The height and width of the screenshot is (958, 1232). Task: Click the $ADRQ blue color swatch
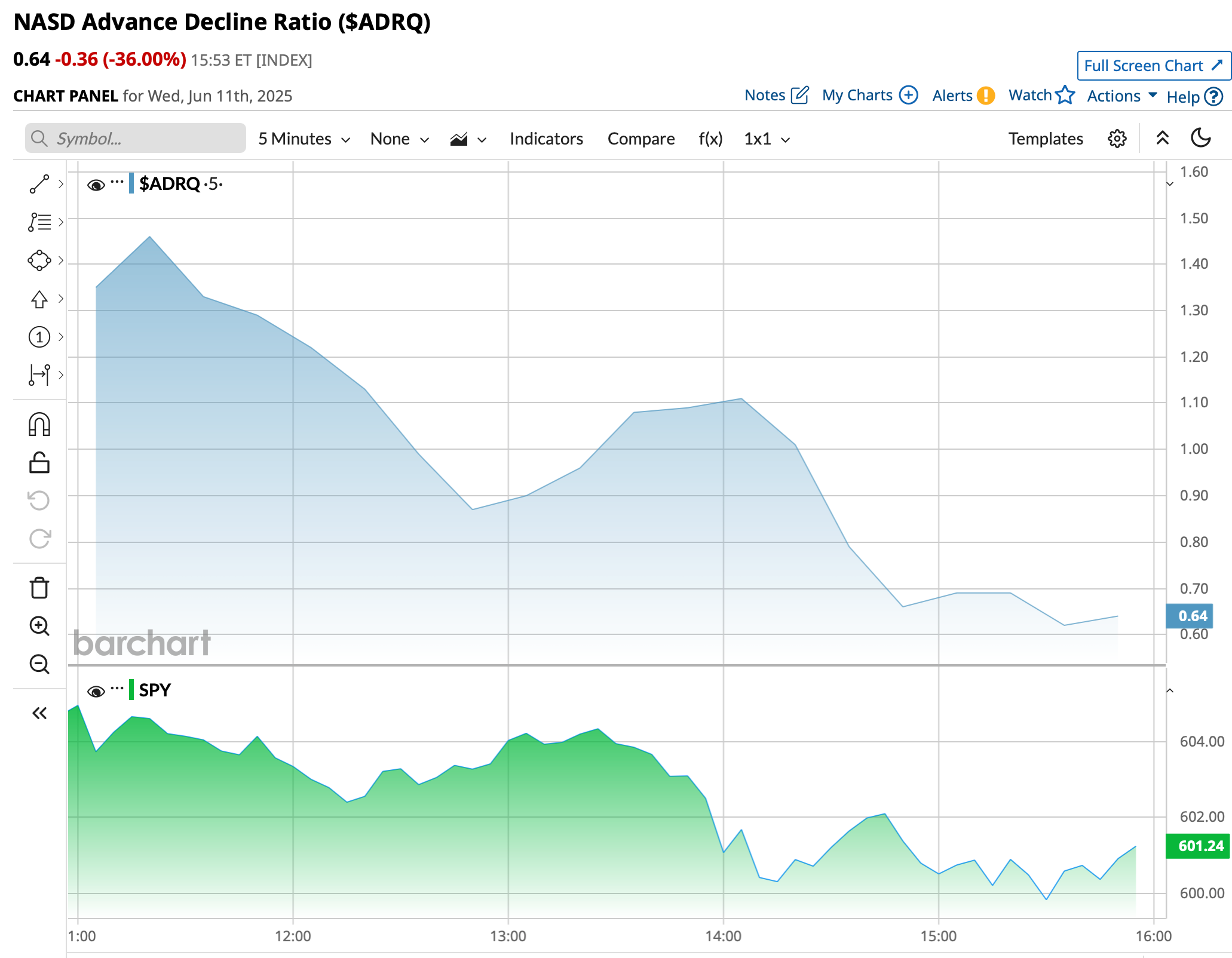click(131, 183)
